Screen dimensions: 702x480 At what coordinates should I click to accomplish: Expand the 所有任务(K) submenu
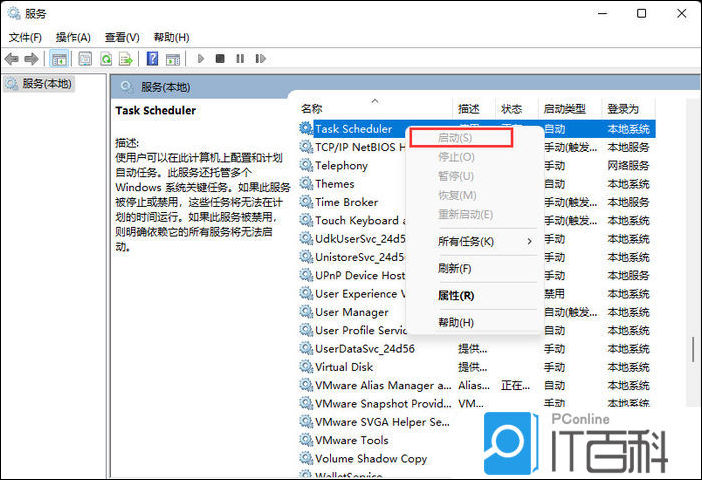[x=475, y=241]
